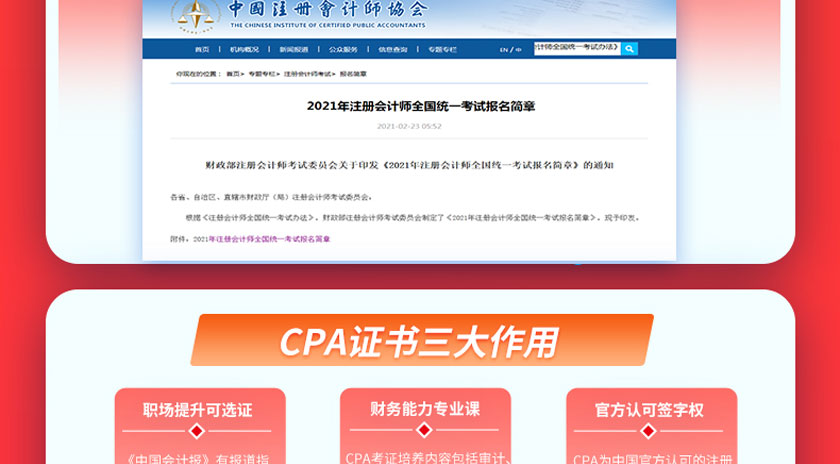Open the 首页 menu item

click(202, 49)
